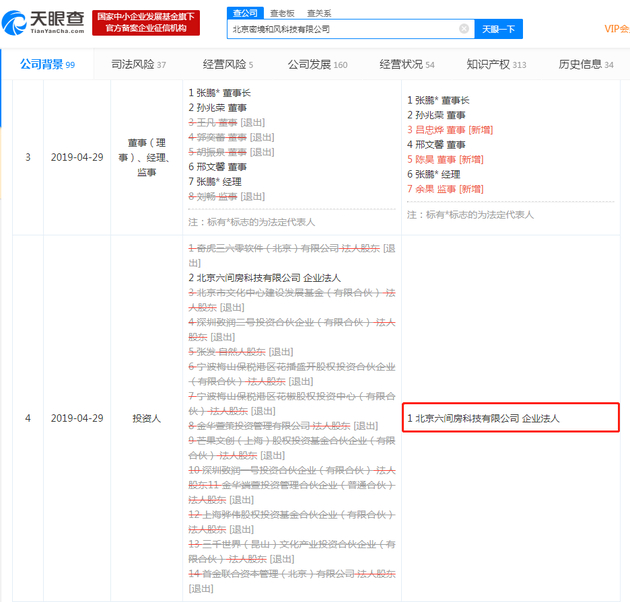Click the VIP会员 link
This screenshot has width=630, height=602.
617,29
